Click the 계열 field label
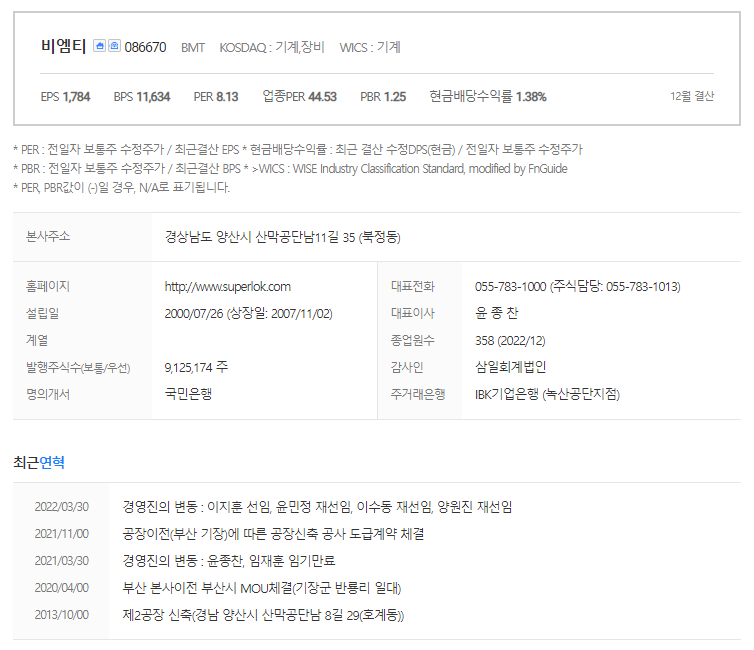Screen dimensions: 754x650 [37, 340]
